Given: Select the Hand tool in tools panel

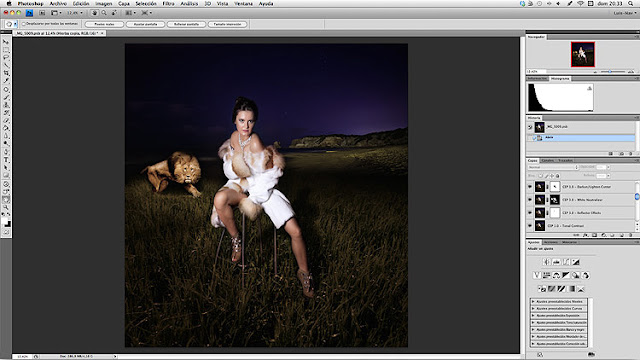Looking at the screenshot, I should (6, 200).
